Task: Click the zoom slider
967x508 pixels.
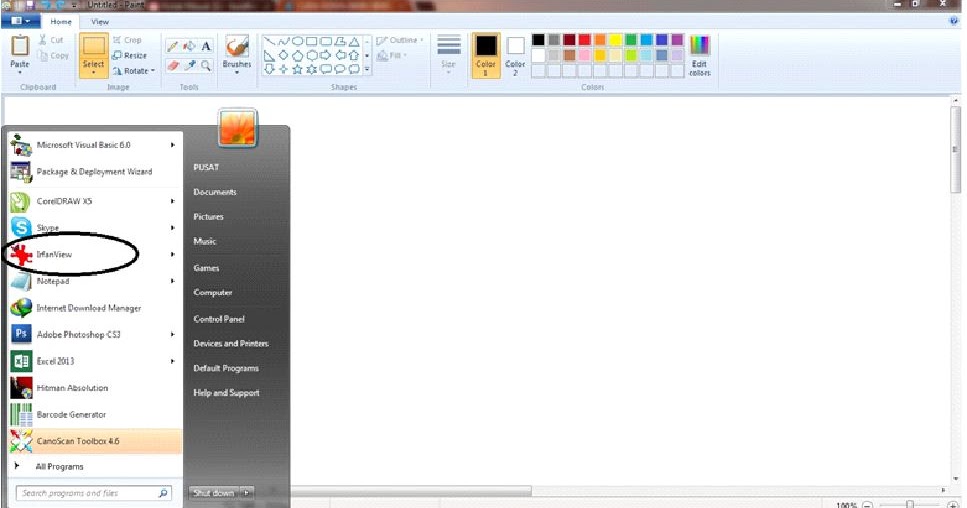Action: [x=910, y=504]
